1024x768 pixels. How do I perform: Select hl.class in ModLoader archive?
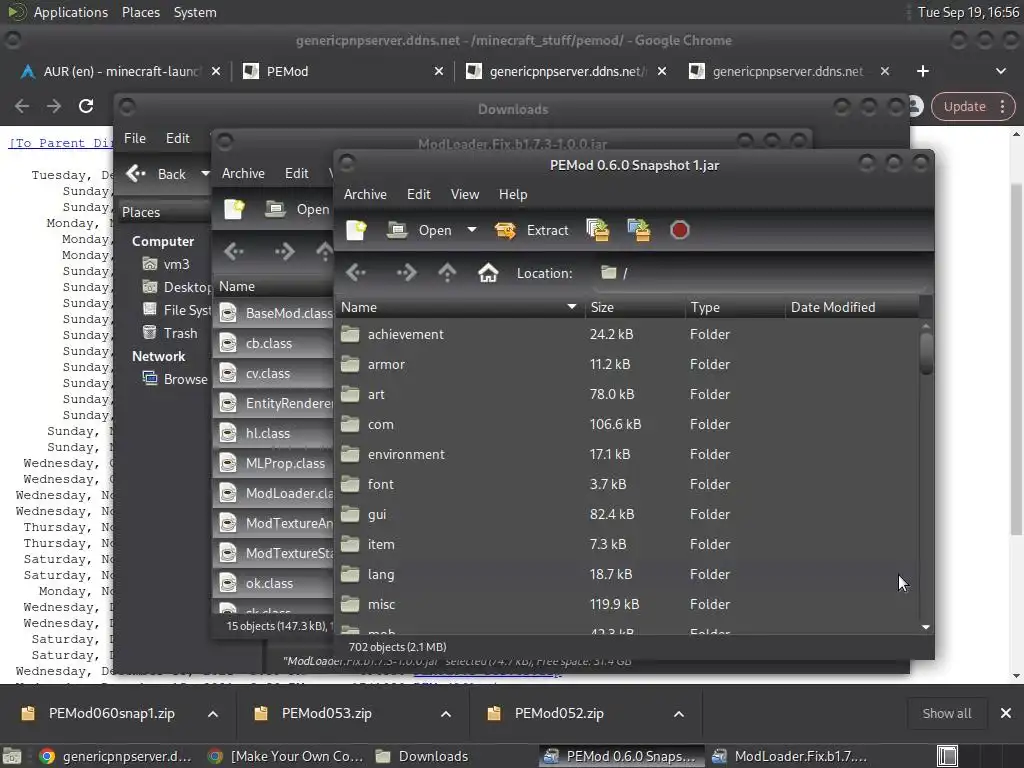tap(273, 434)
